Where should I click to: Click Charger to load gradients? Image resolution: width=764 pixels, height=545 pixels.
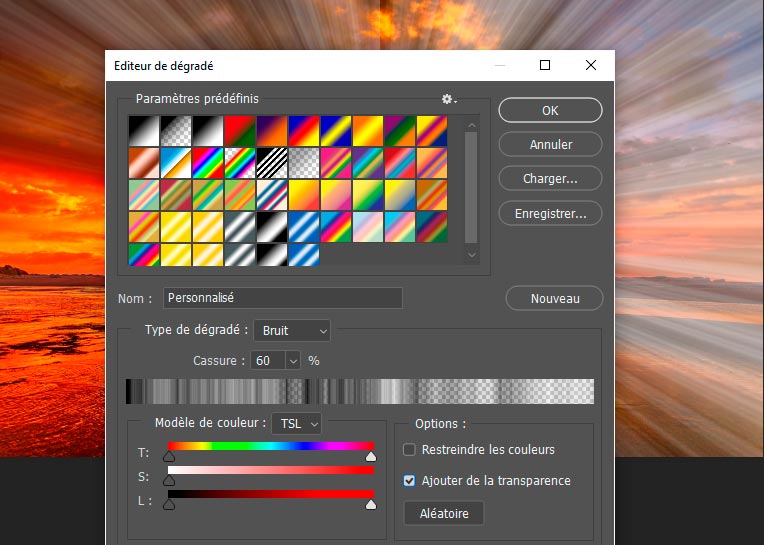[x=550, y=179]
